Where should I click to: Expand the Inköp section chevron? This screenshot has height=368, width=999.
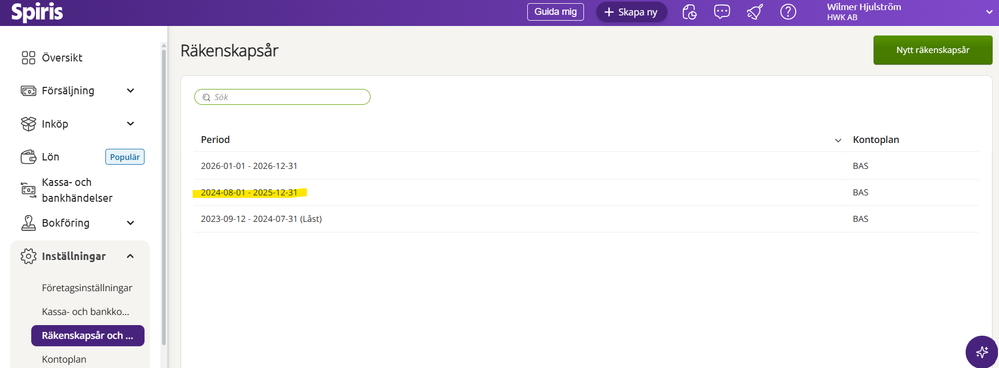[131, 124]
